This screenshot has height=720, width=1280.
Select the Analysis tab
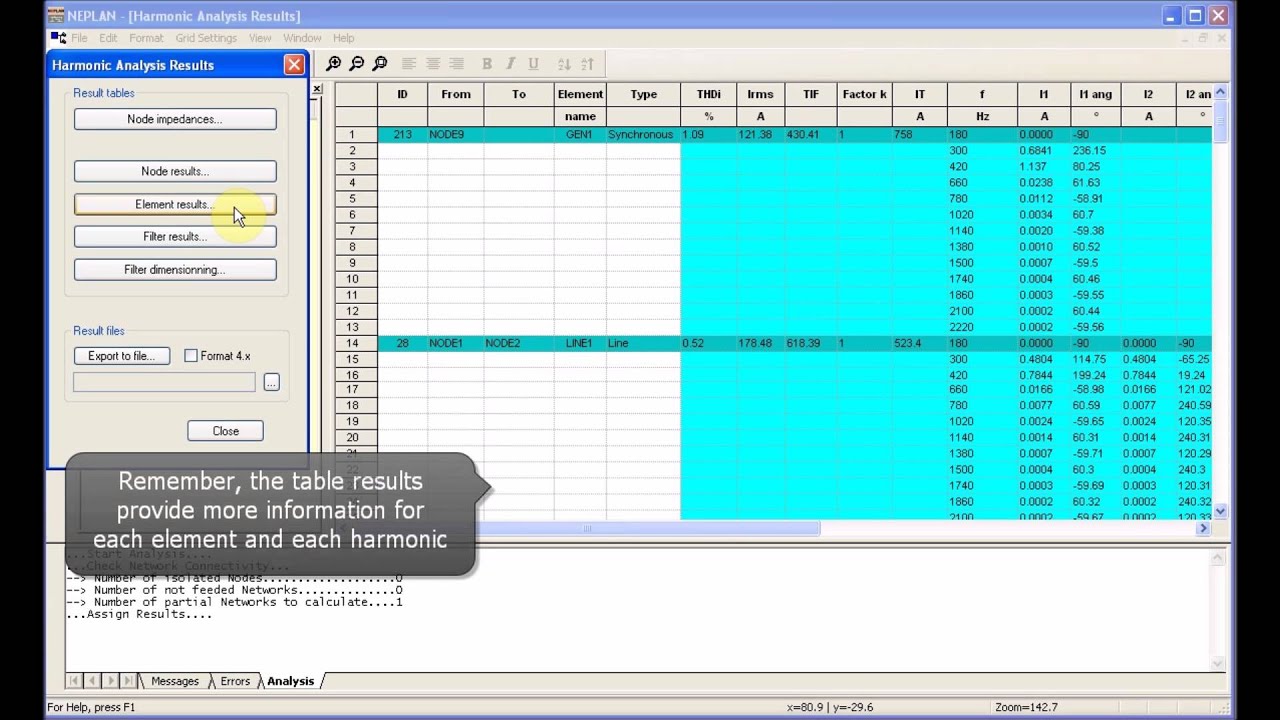click(290, 681)
